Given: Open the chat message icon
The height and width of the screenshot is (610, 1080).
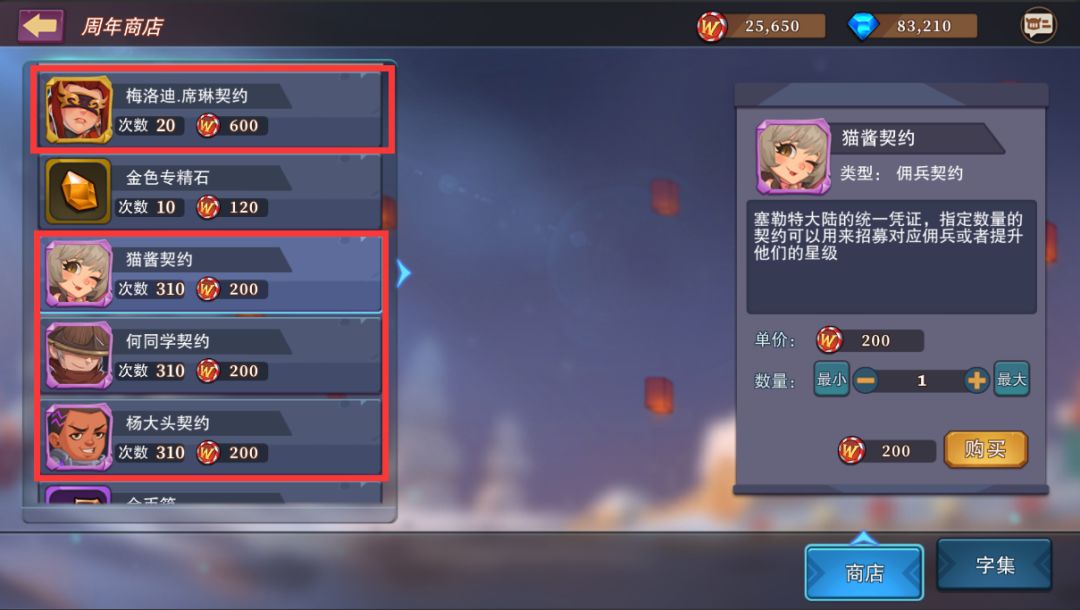Looking at the screenshot, I should pos(1038,25).
